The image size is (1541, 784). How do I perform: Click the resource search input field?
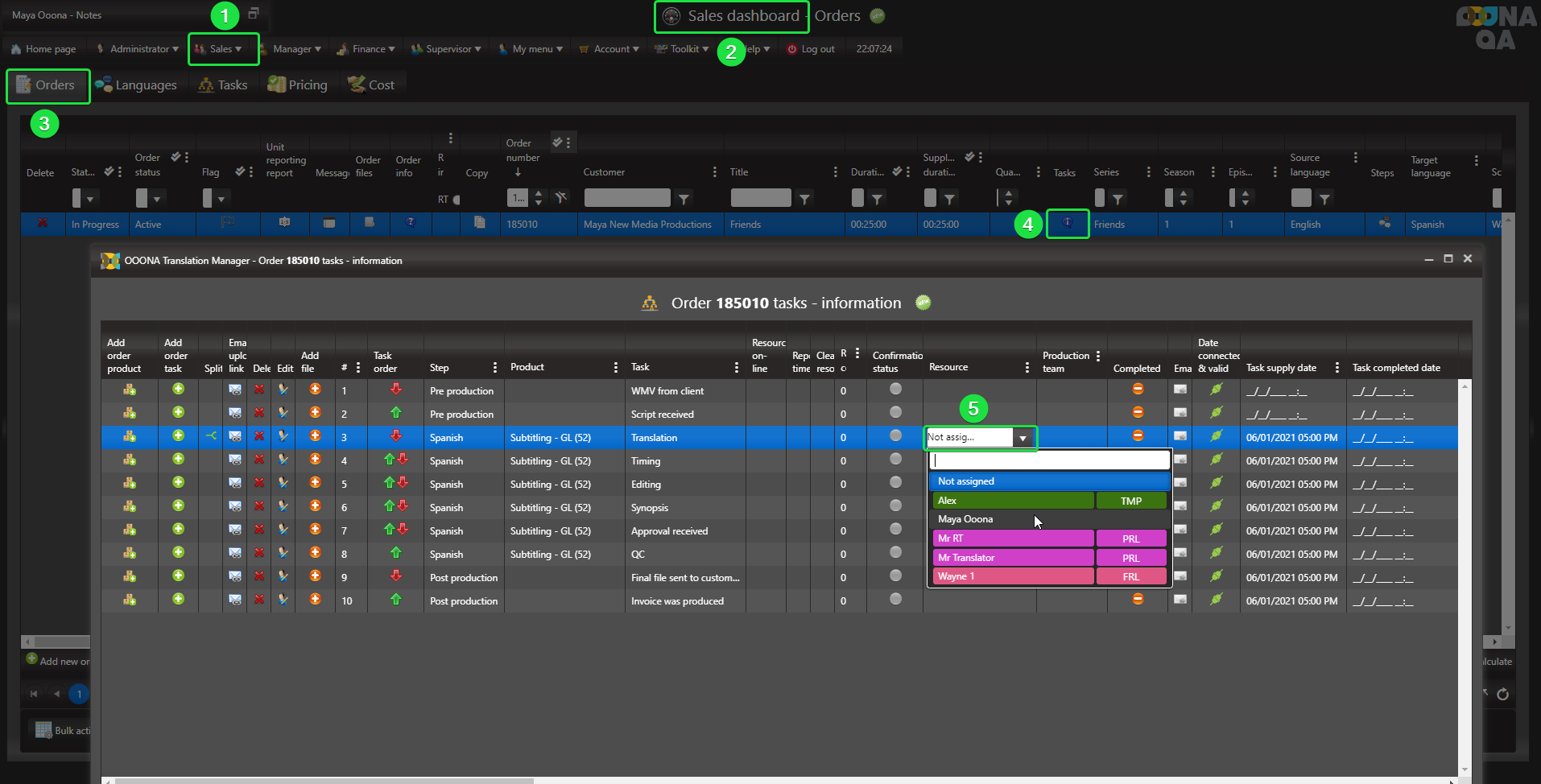(1048, 460)
